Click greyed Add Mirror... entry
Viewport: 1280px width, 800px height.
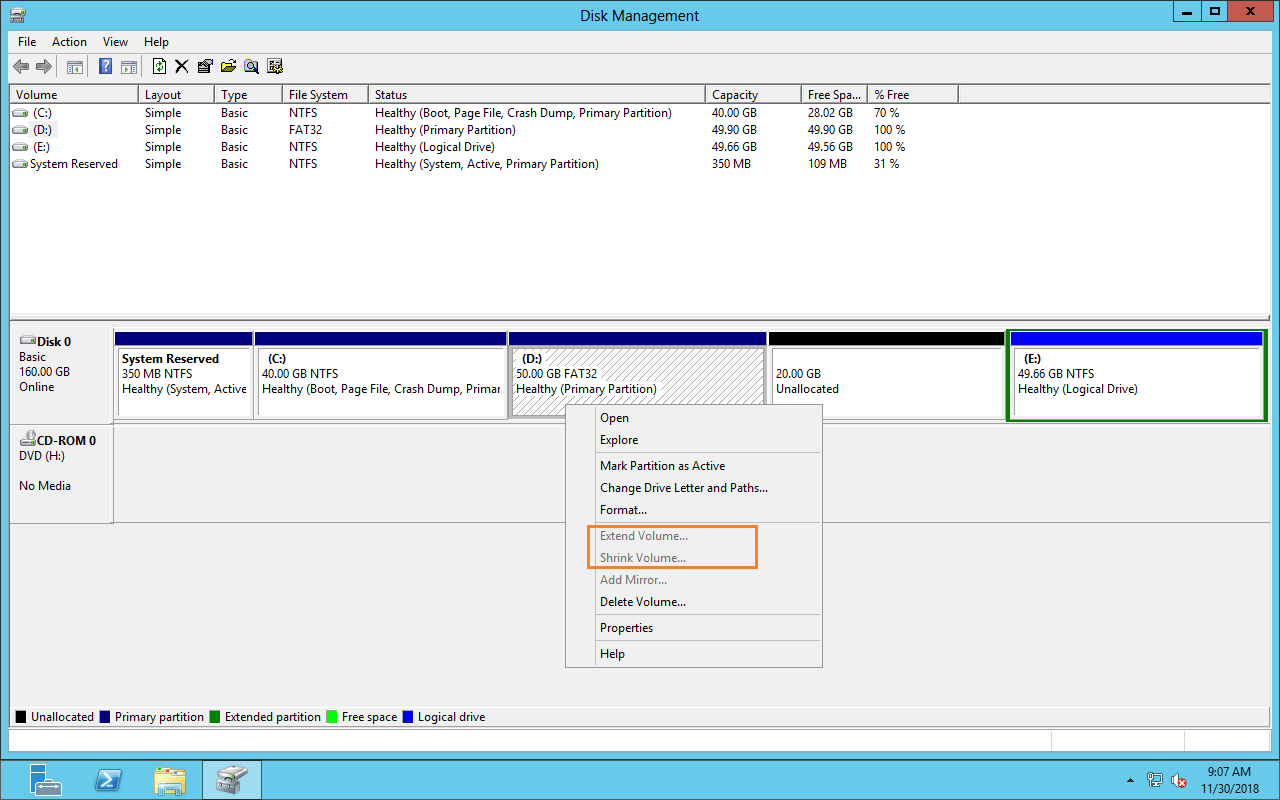(x=694, y=580)
